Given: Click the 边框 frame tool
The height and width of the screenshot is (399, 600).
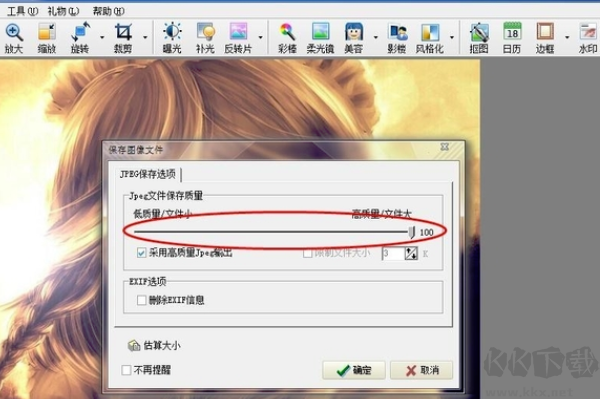Looking at the screenshot, I should (x=545, y=37).
